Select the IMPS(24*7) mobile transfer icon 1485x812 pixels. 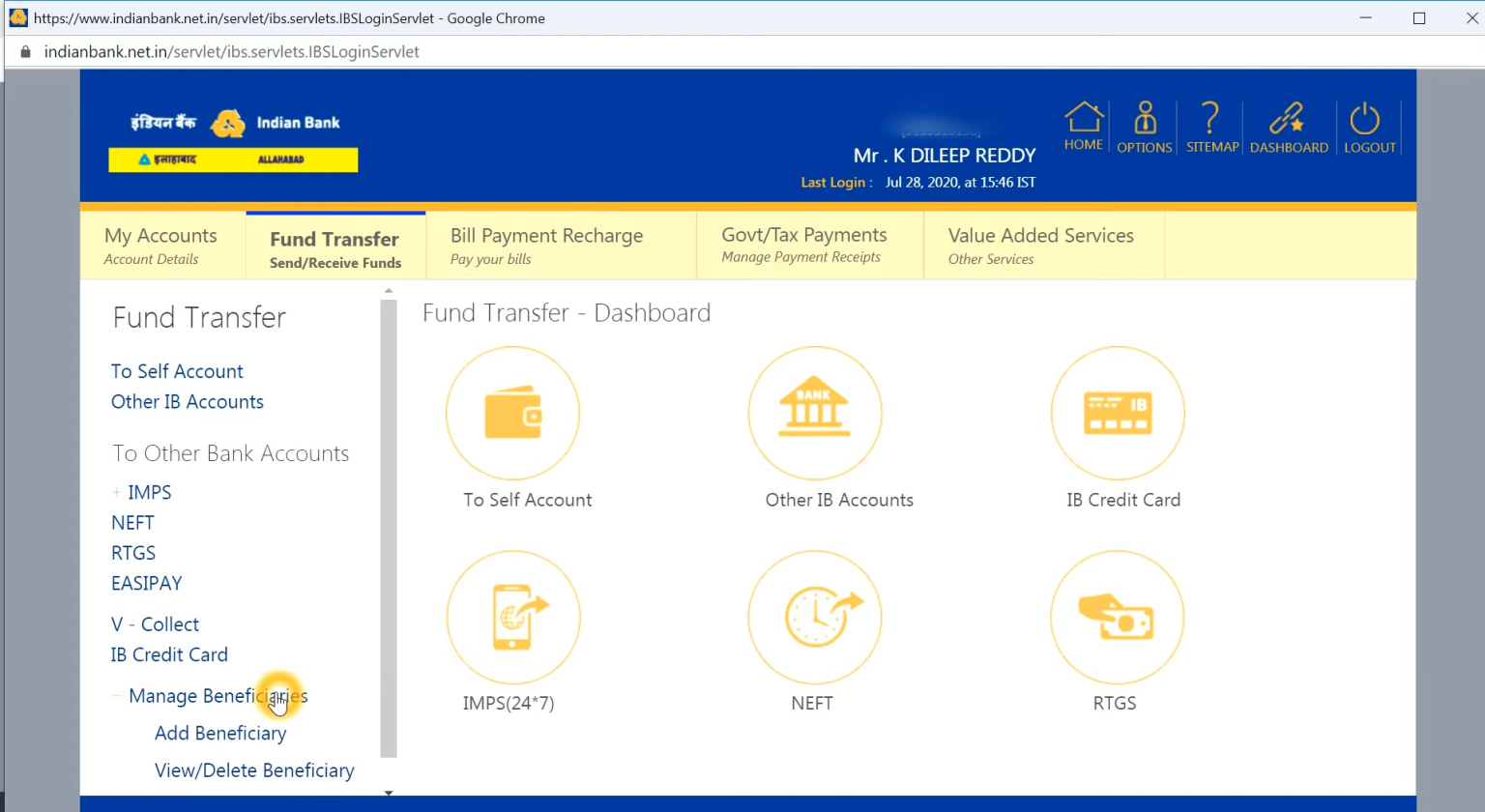coord(512,618)
